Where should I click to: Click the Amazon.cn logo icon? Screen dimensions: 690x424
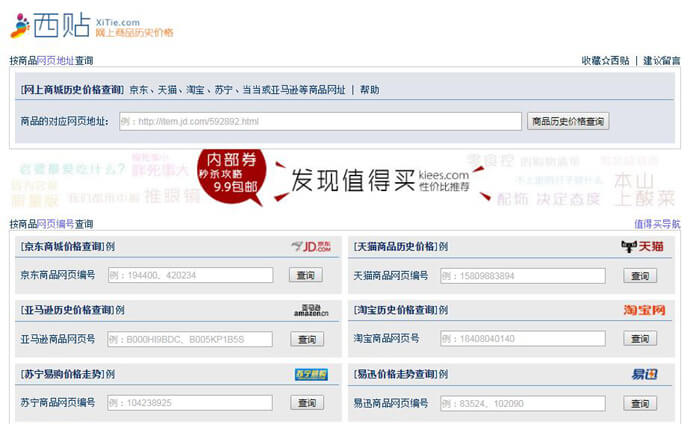tap(310, 310)
